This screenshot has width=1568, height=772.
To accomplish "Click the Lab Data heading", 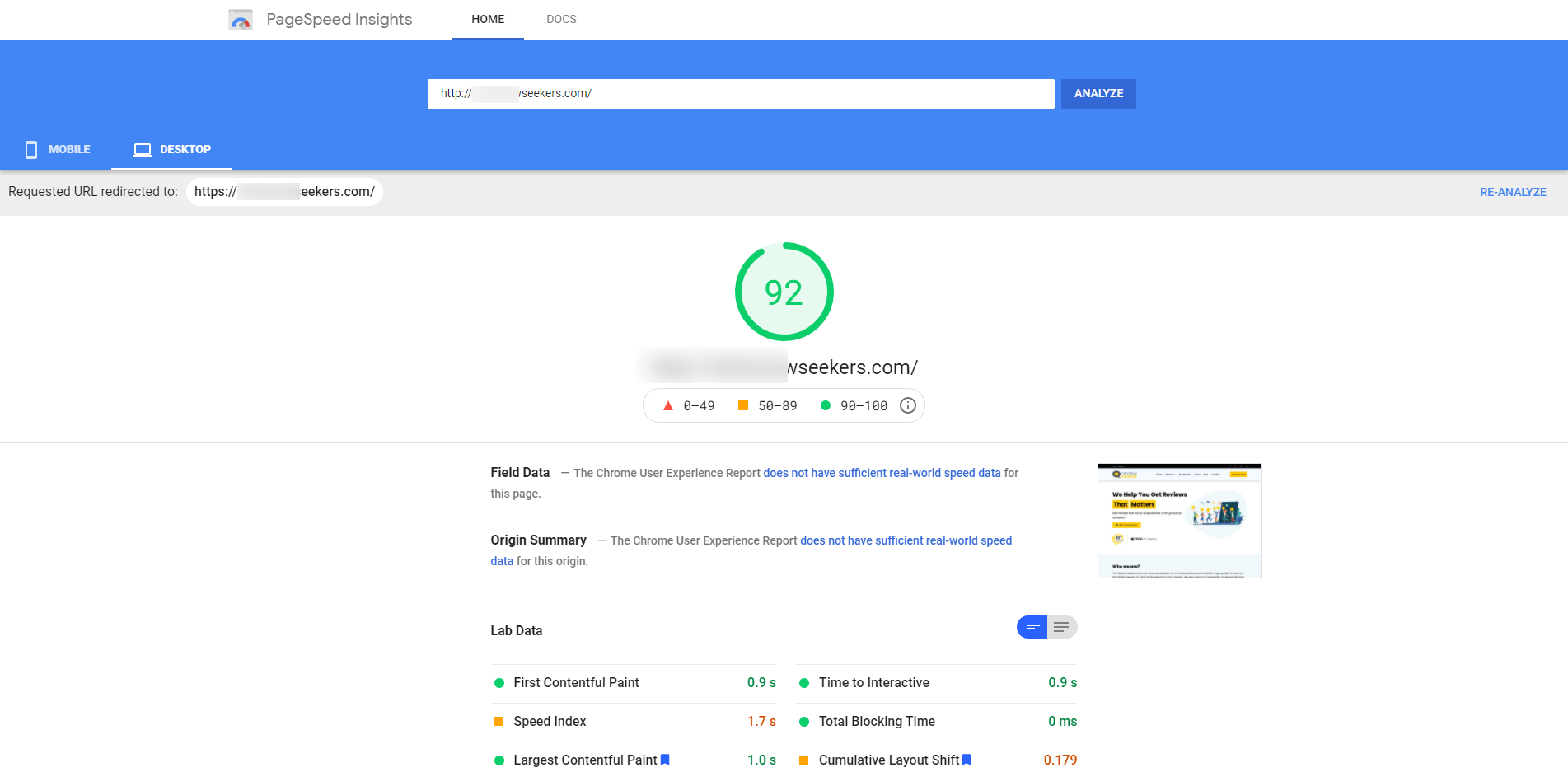I will pyautogui.click(x=517, y=631).
